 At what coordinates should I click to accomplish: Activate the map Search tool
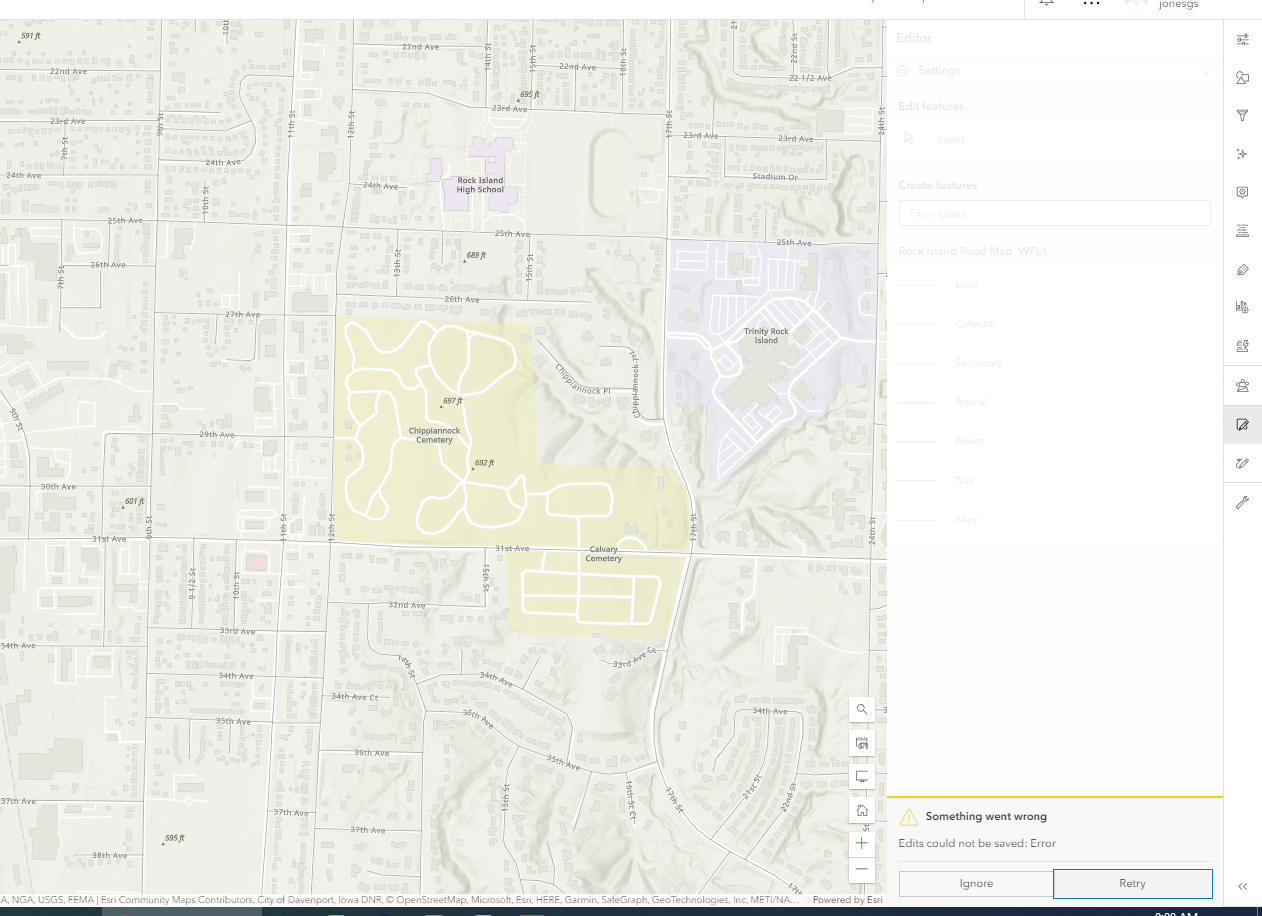coord(861,709)
